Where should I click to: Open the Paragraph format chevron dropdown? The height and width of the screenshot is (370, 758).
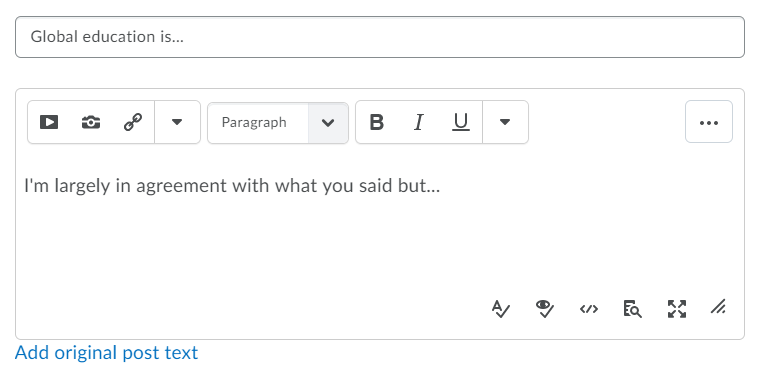click(328, 123)
